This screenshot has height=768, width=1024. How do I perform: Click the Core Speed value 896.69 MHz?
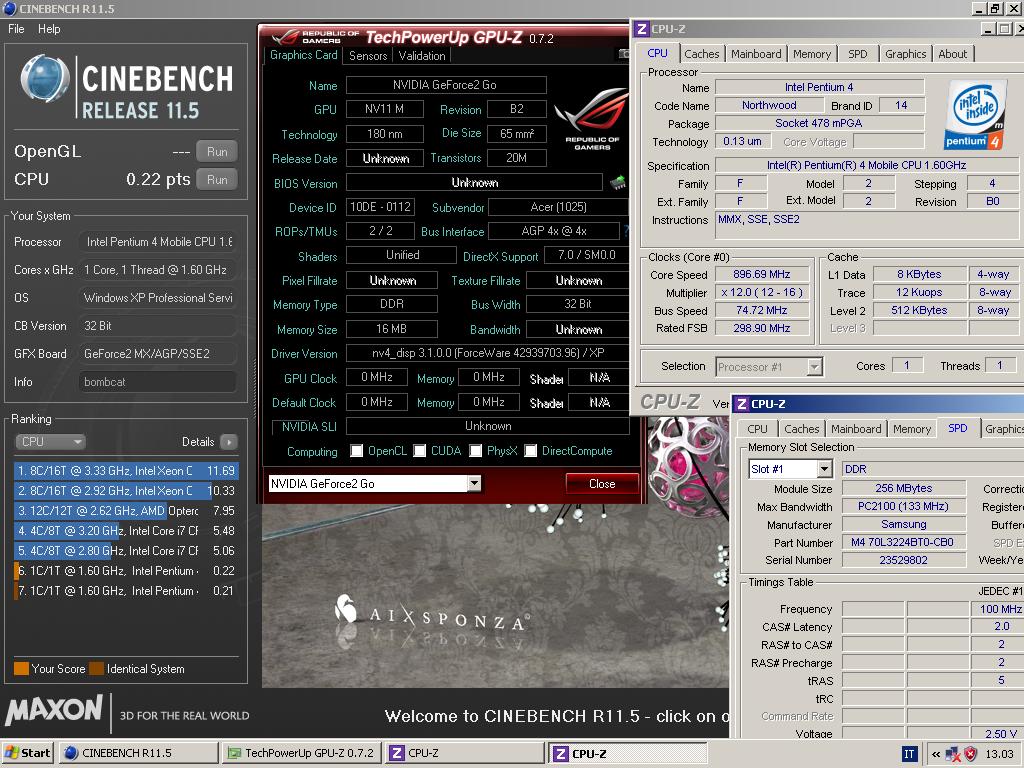click(761, 275)
